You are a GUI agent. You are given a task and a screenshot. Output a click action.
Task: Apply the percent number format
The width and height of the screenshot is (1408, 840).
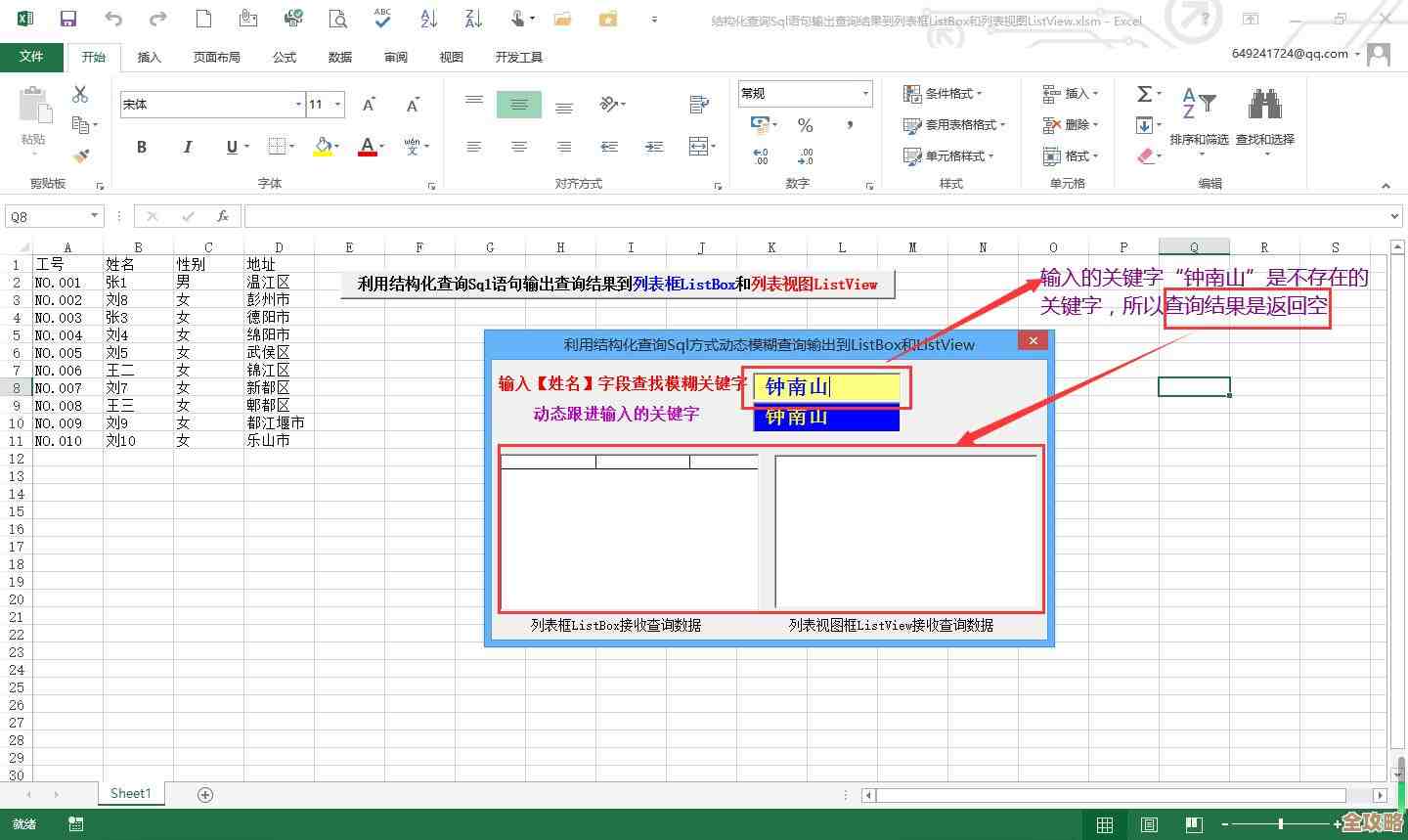(x=807, y=125)
